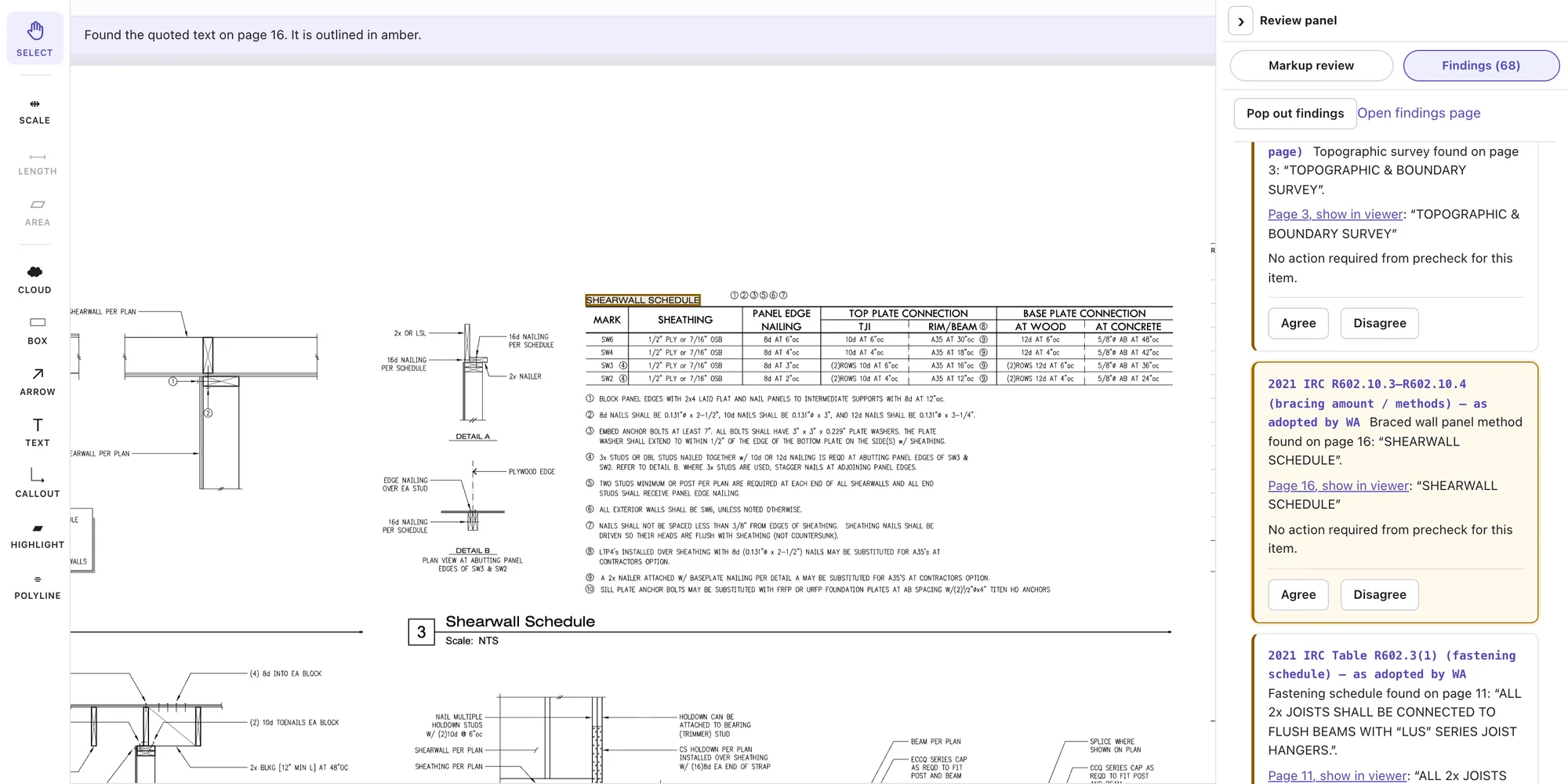1568x784 pixels.
Task: Activate the Select hand tool
Action: [x=35, y=38]
